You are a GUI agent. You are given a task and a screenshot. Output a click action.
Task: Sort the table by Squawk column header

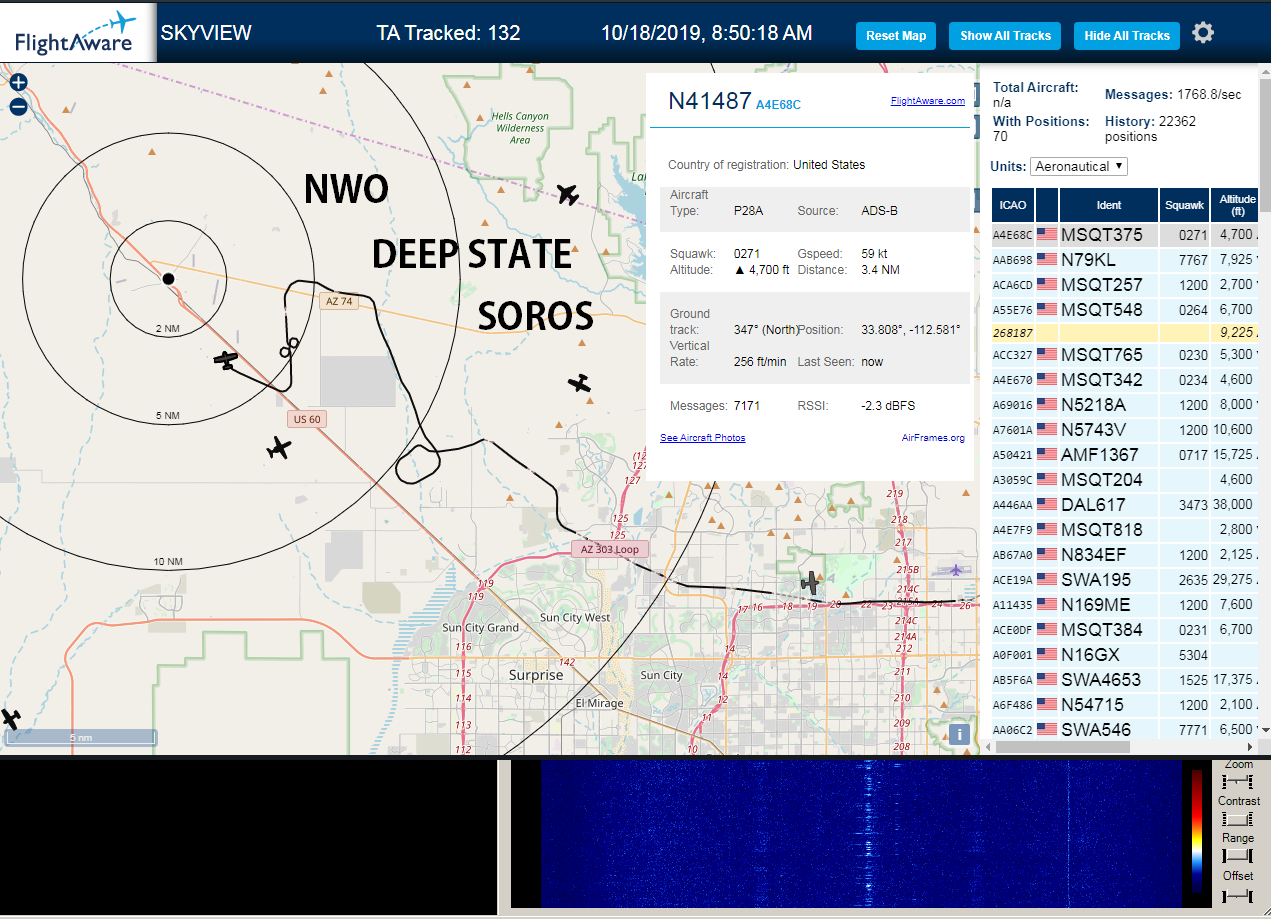(1185, 205)
